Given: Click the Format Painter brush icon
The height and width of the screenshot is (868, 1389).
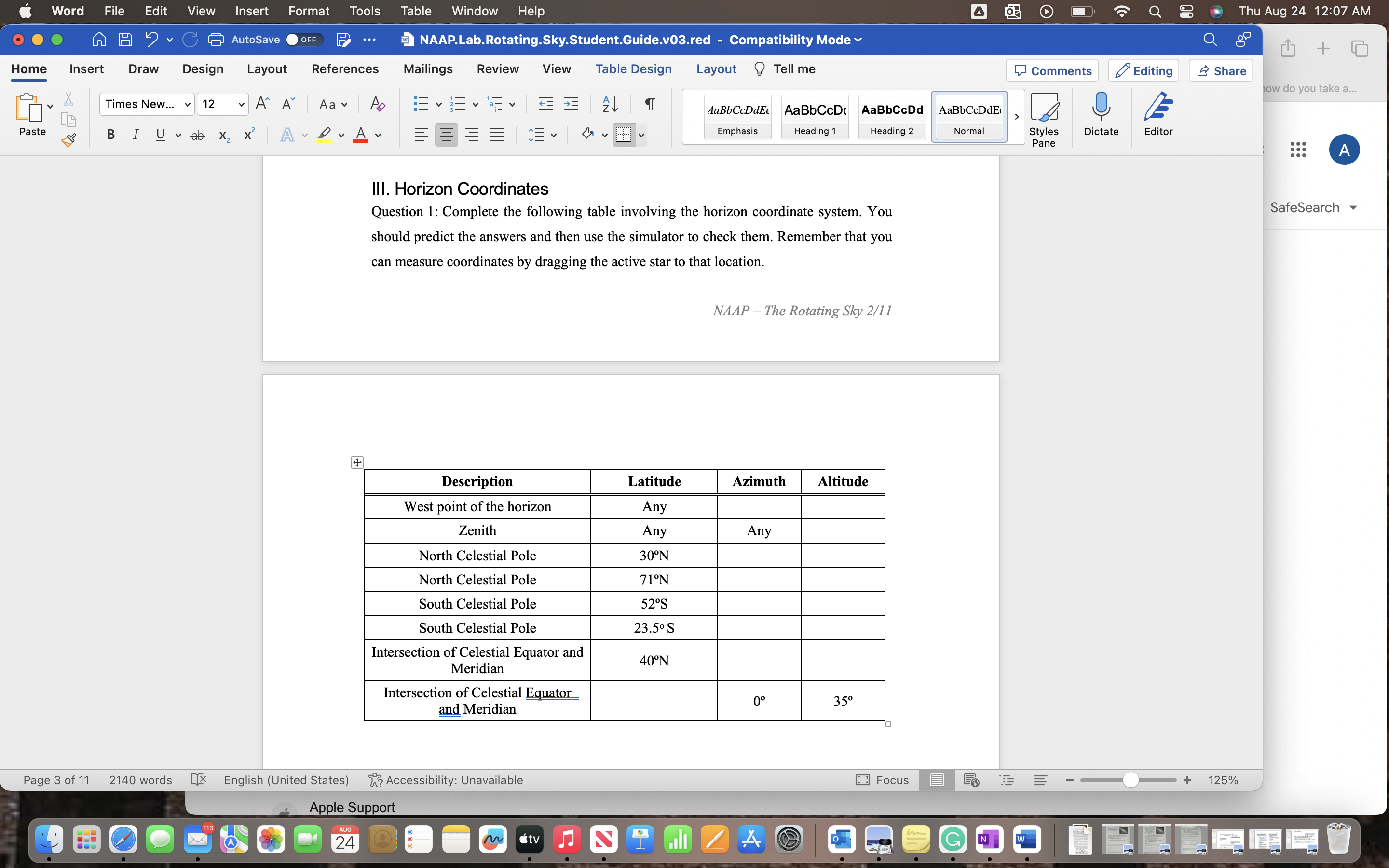Looking at the screenshot, I should point(69,139).
